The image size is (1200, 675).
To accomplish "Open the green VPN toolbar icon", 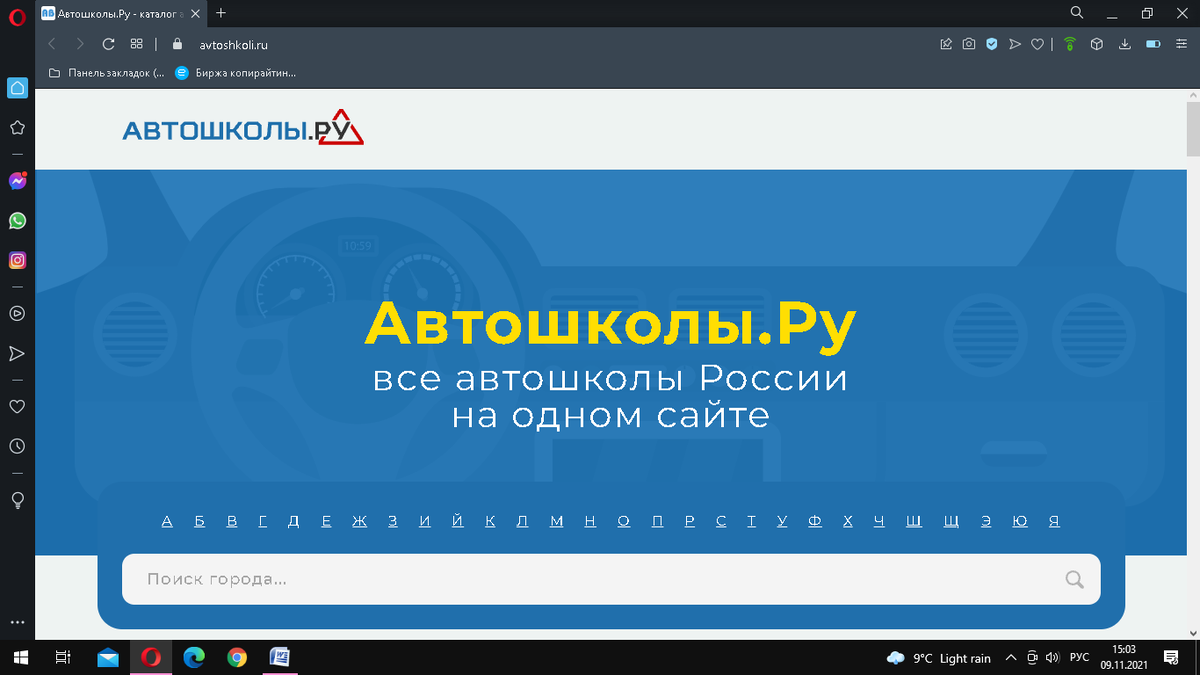I will pos(1070,44).
